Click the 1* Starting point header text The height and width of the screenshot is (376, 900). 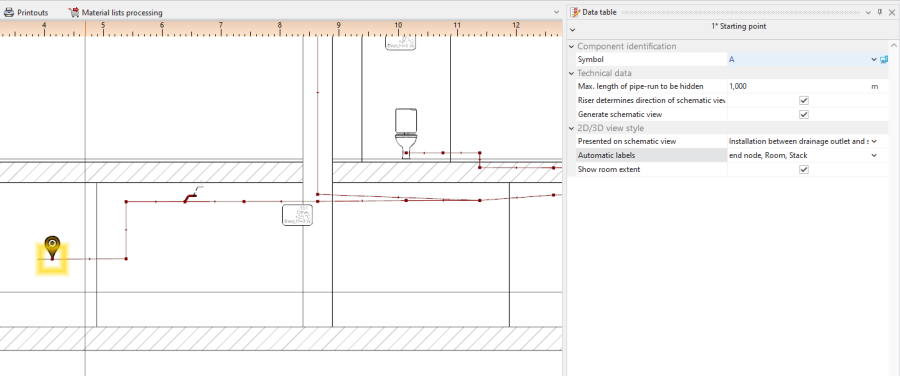(x=738, y=26)
